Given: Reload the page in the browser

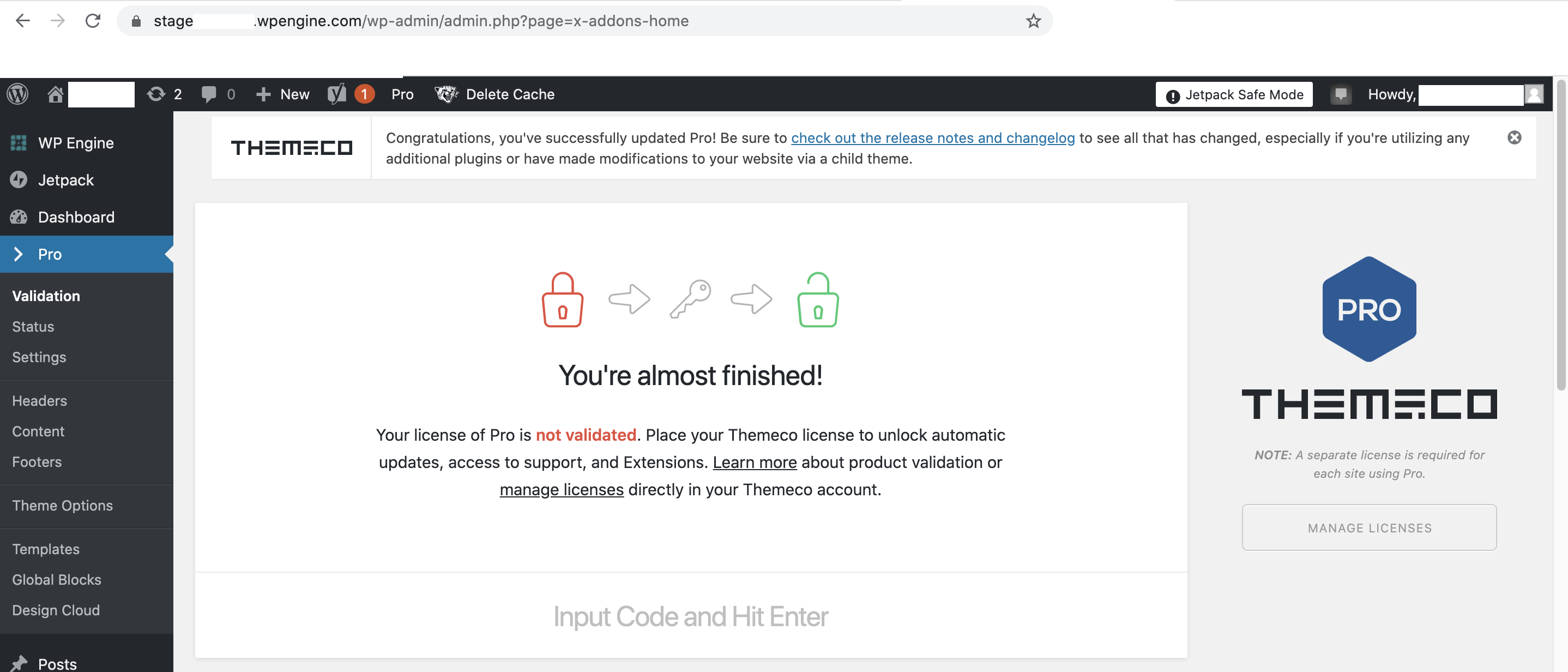Looking at the screenshot, I should [93, 21].
